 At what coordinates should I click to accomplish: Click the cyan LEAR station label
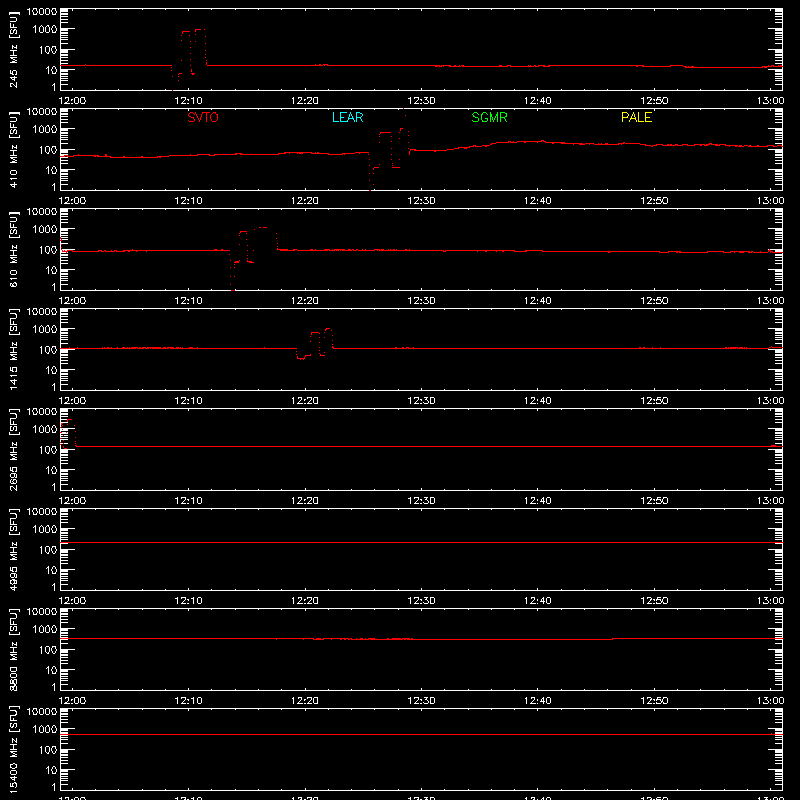[347, 117]
